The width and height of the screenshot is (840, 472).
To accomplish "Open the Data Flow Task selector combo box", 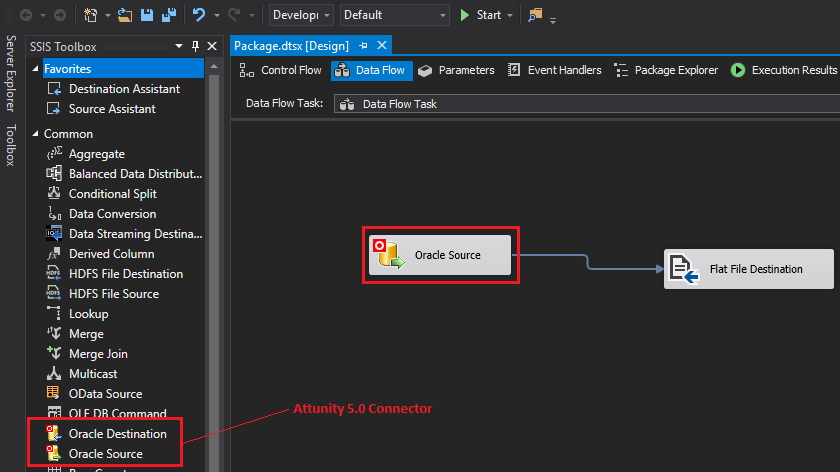I will click(587, 104).
